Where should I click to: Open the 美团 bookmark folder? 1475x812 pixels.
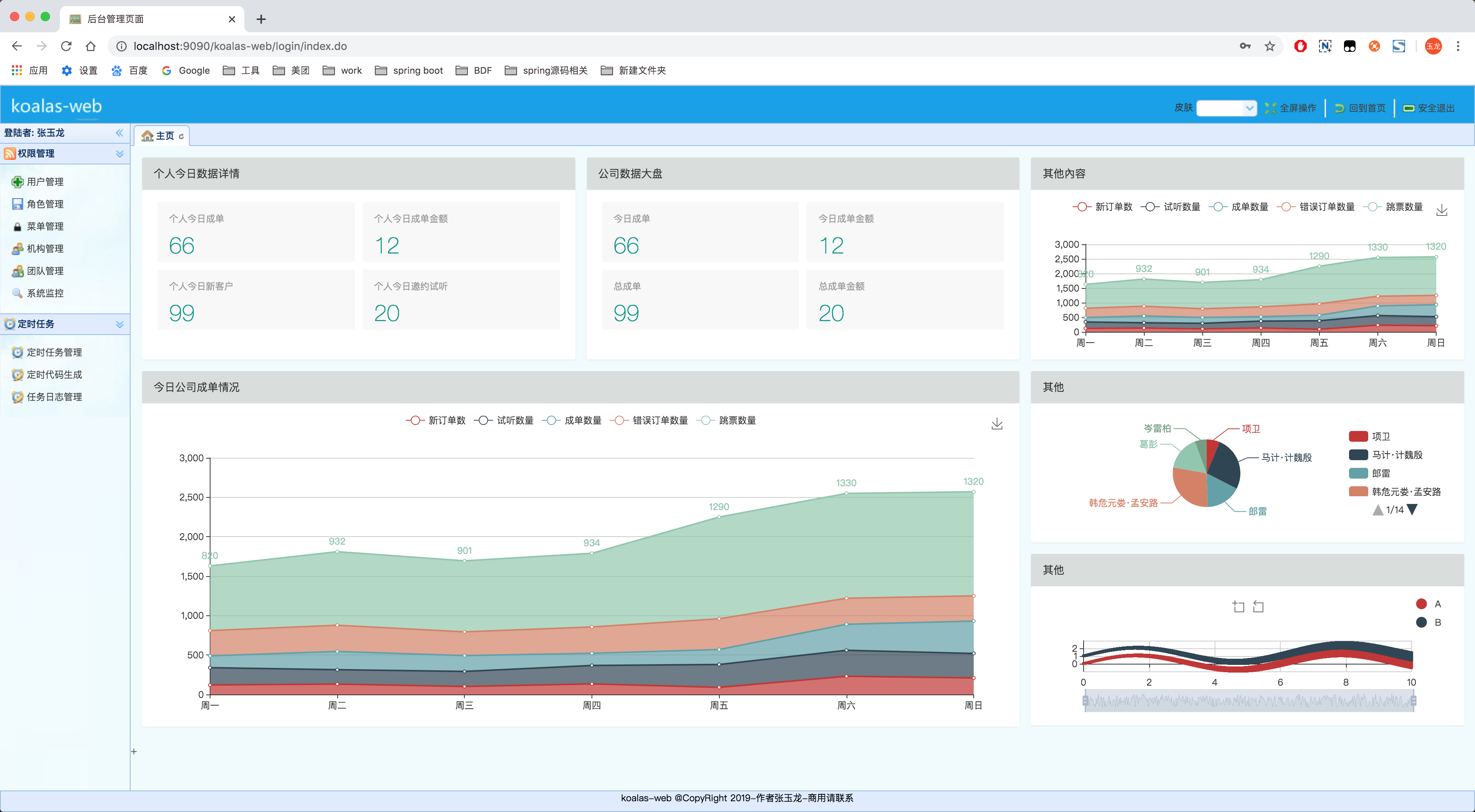point(291,70)
